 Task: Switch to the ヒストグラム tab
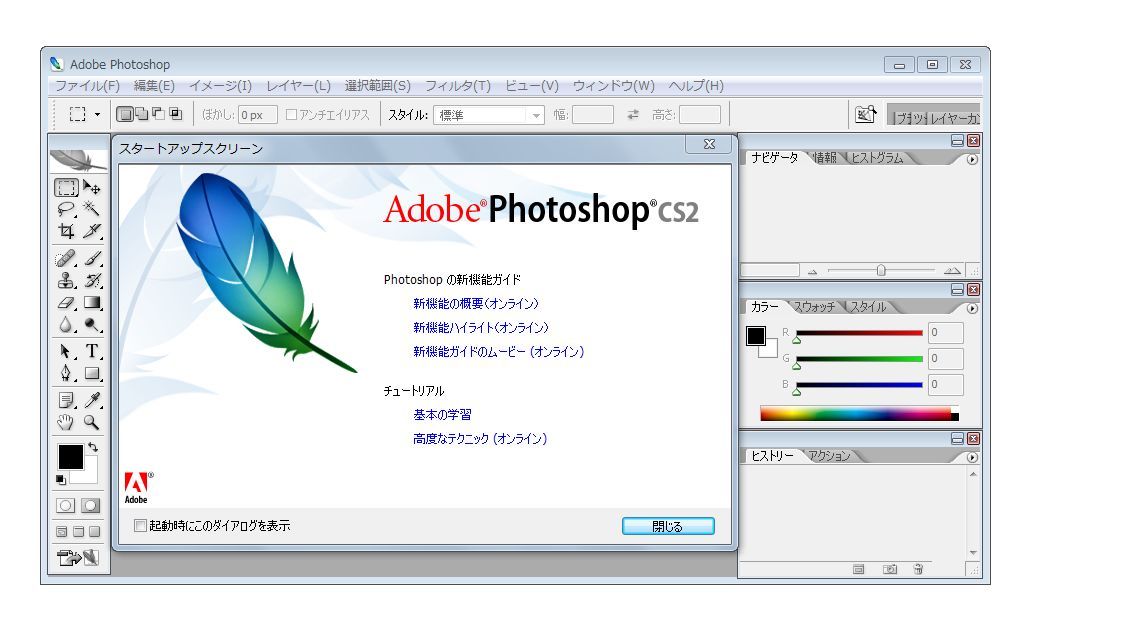click(877, 158)
